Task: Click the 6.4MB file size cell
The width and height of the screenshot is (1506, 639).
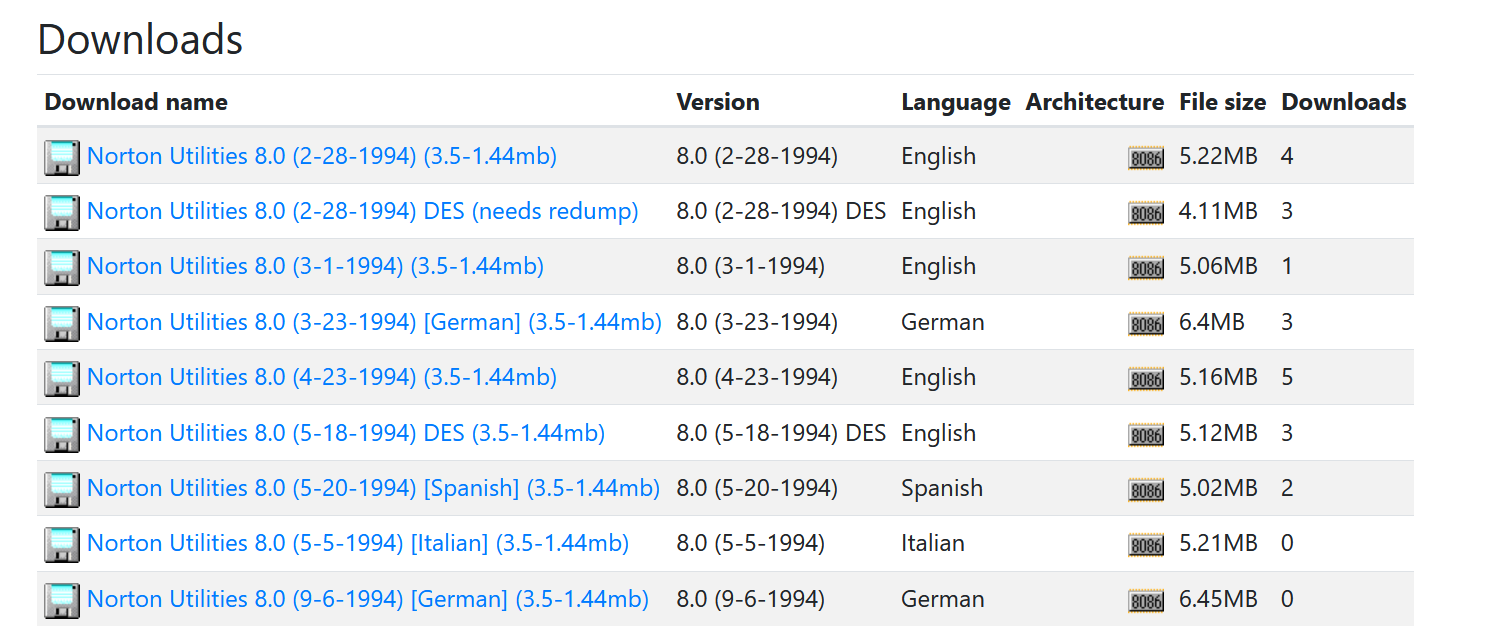Action: click(x=1212, y=322)
